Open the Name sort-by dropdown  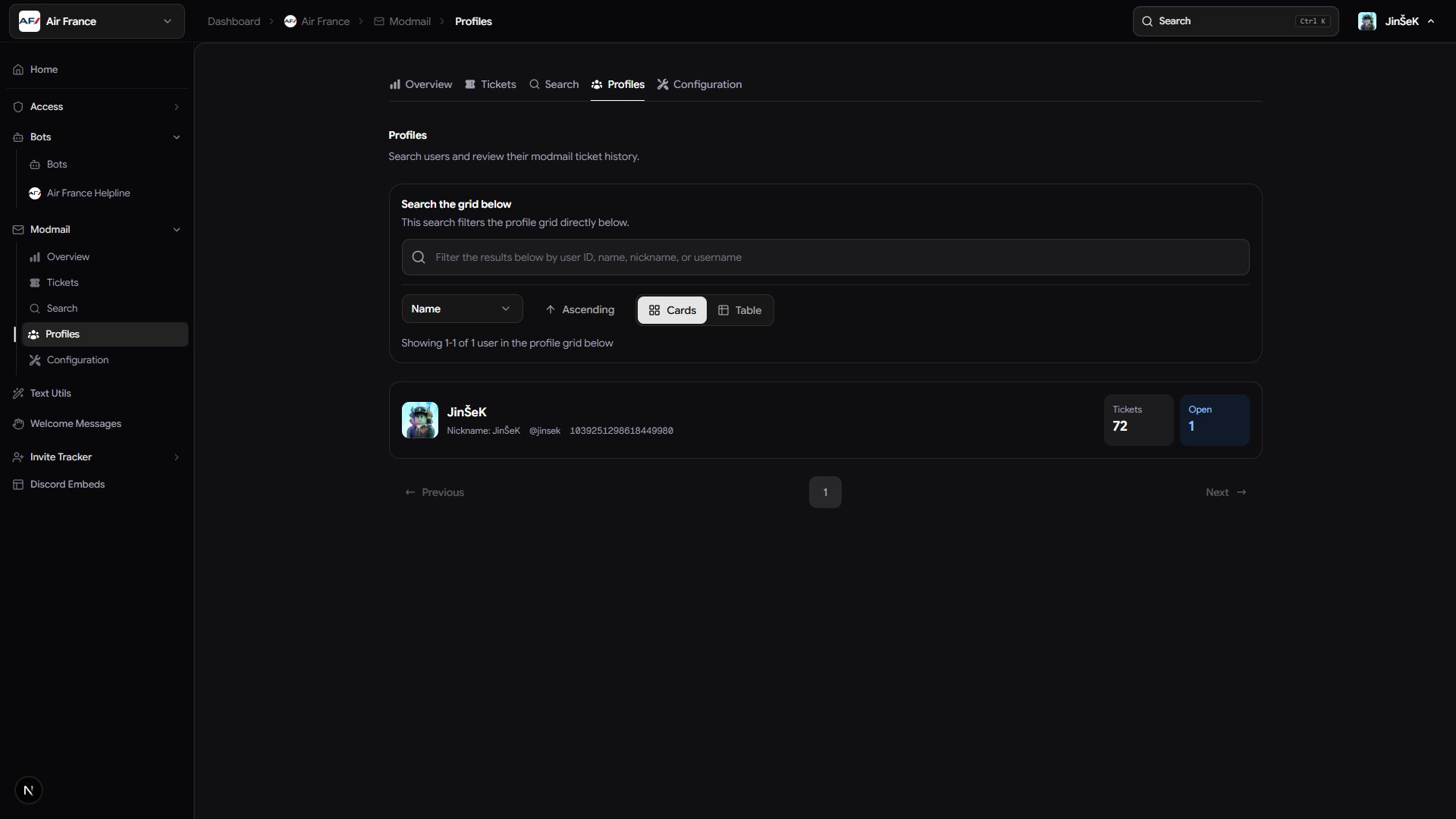[x=462, y=309]
